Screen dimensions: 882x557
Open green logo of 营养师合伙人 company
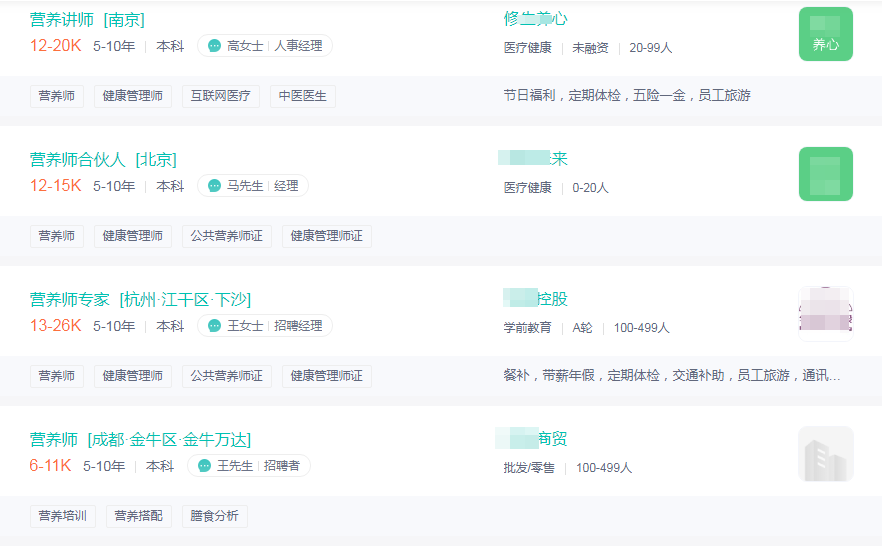point(826,174)
